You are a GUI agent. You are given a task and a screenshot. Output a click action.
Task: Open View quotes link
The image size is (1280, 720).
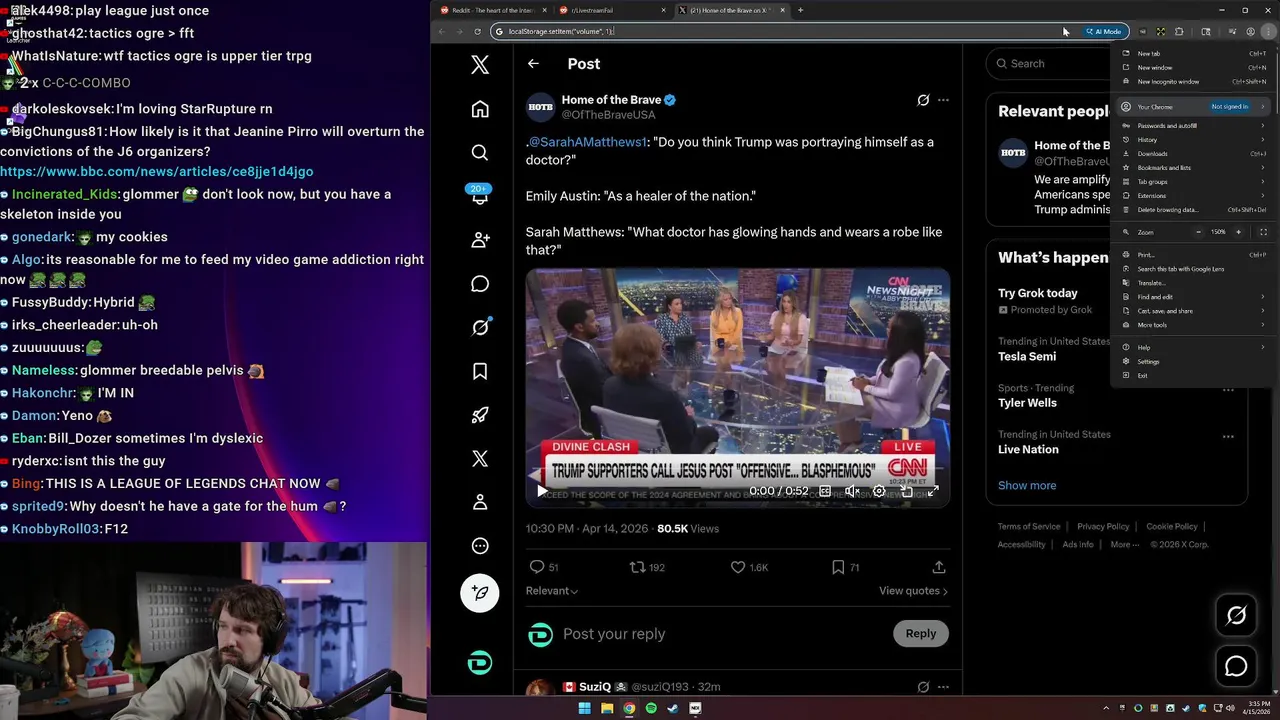pyautogui.click(x=913, y=591)
